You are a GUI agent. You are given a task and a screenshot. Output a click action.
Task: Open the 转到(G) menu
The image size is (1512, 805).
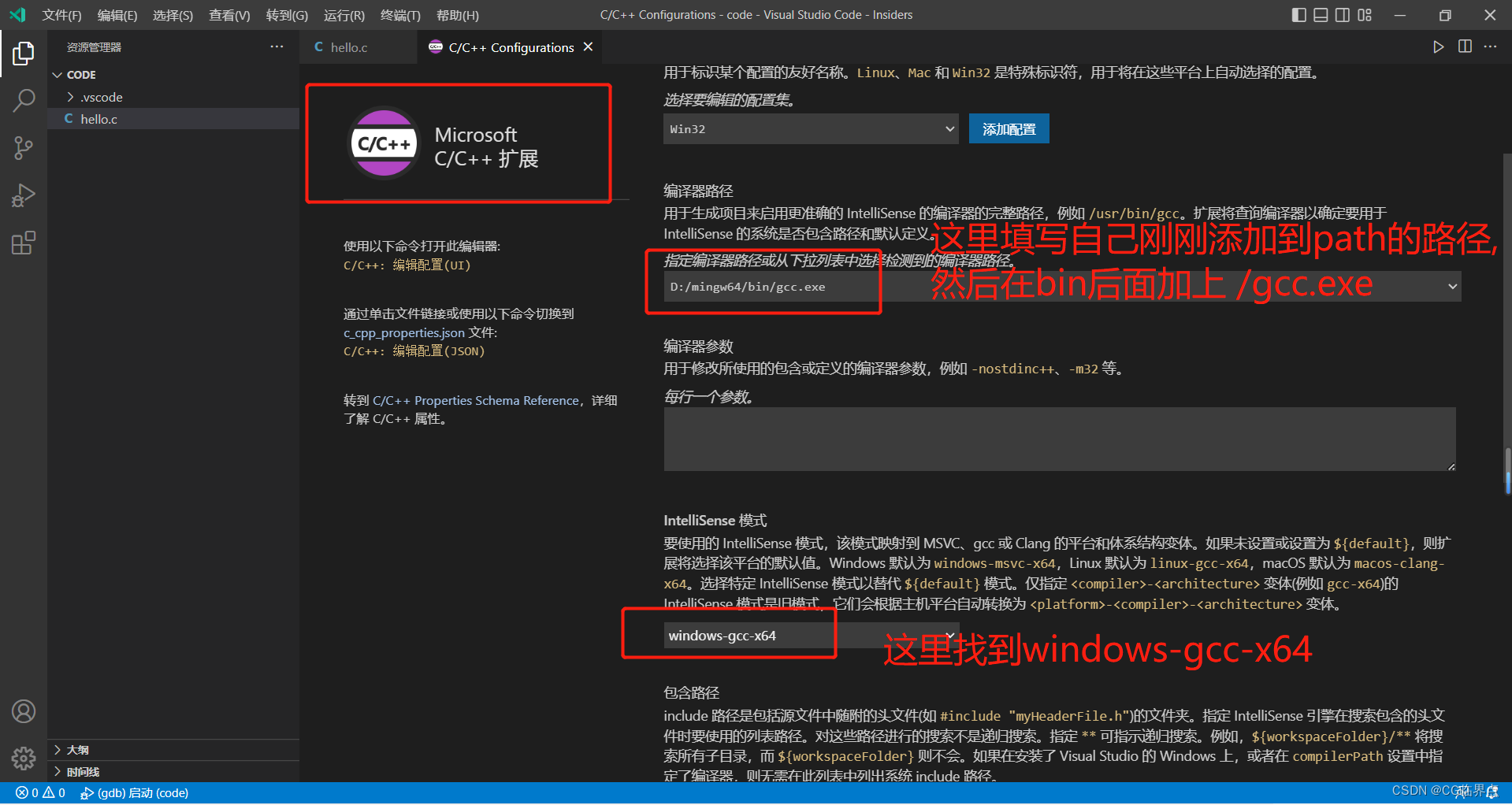point(287,15)
